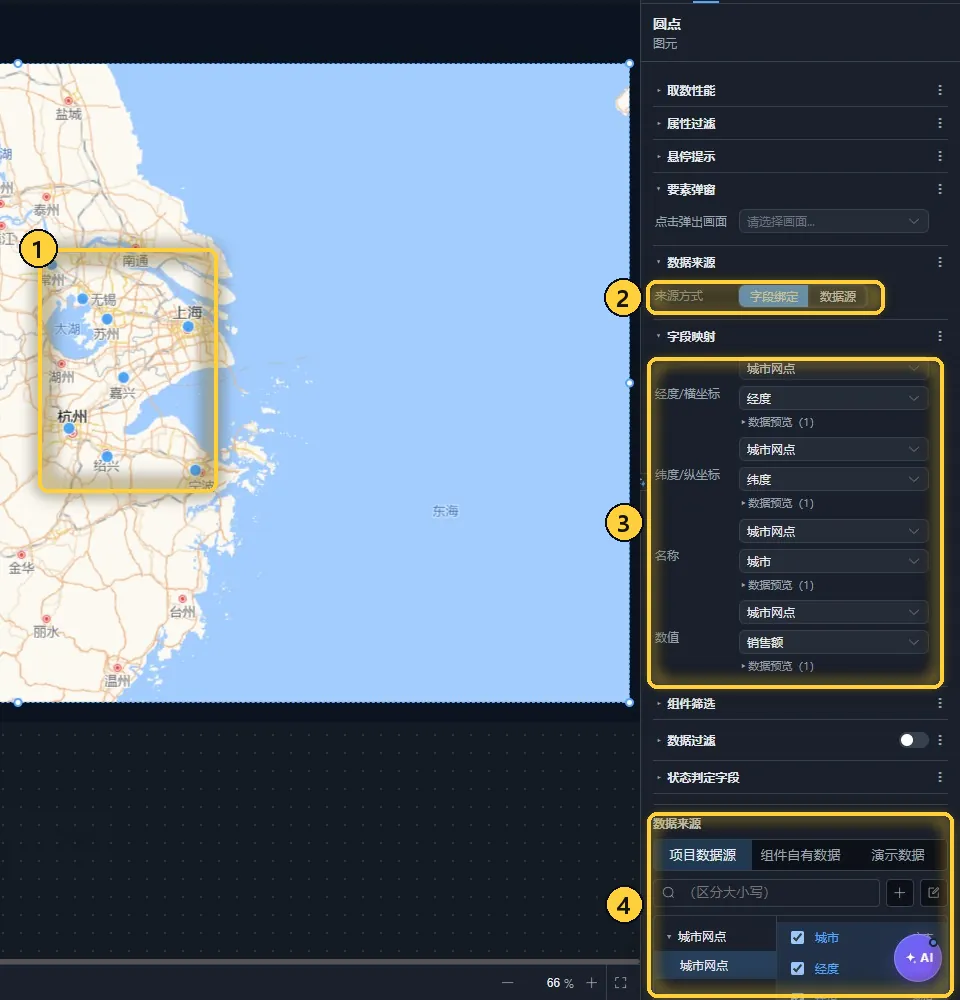The image size is (960, 1000).
Task: Open more options for 取数性能 section
Action: click(940, 91)
